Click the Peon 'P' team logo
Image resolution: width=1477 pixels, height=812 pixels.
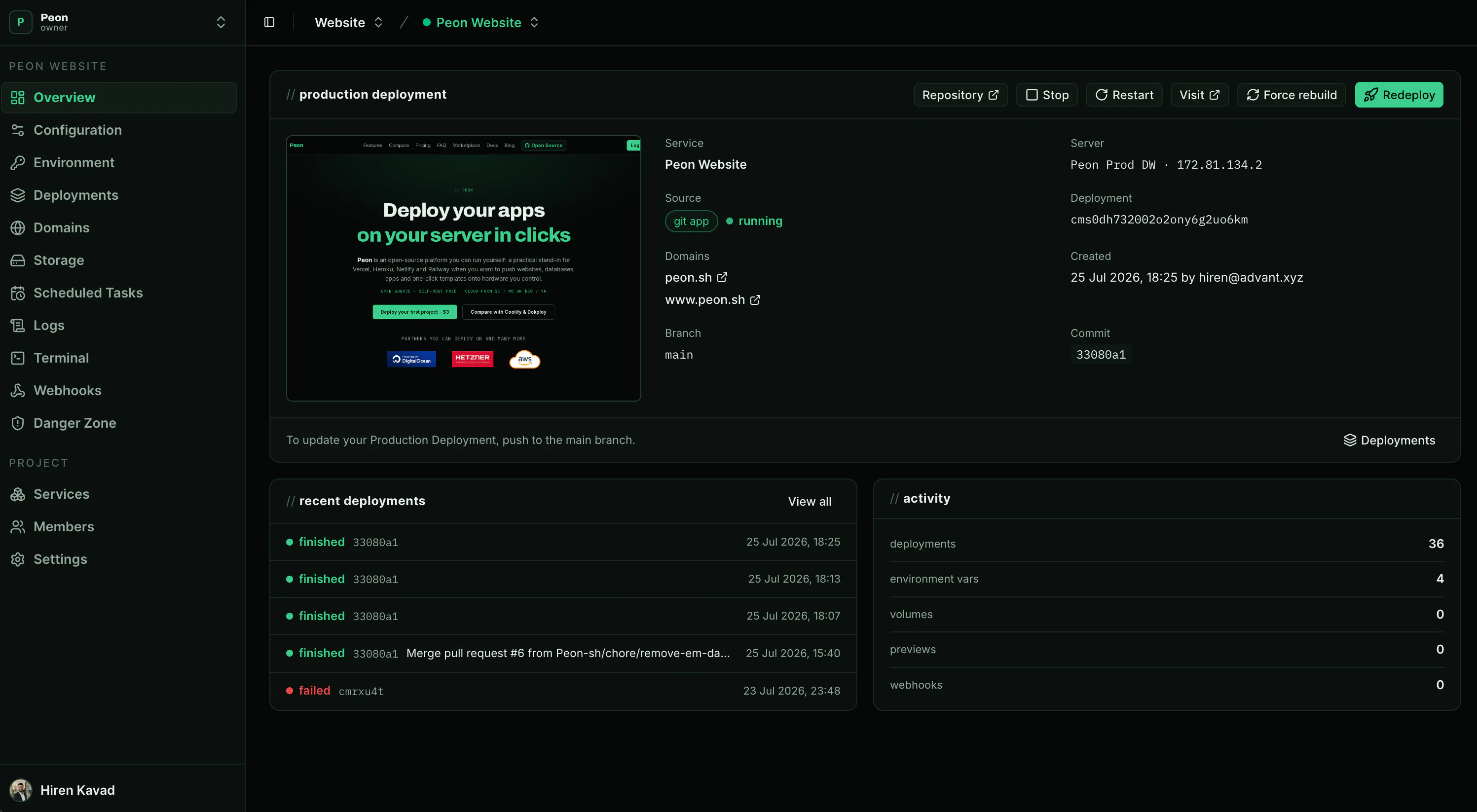tap(21, 22)
